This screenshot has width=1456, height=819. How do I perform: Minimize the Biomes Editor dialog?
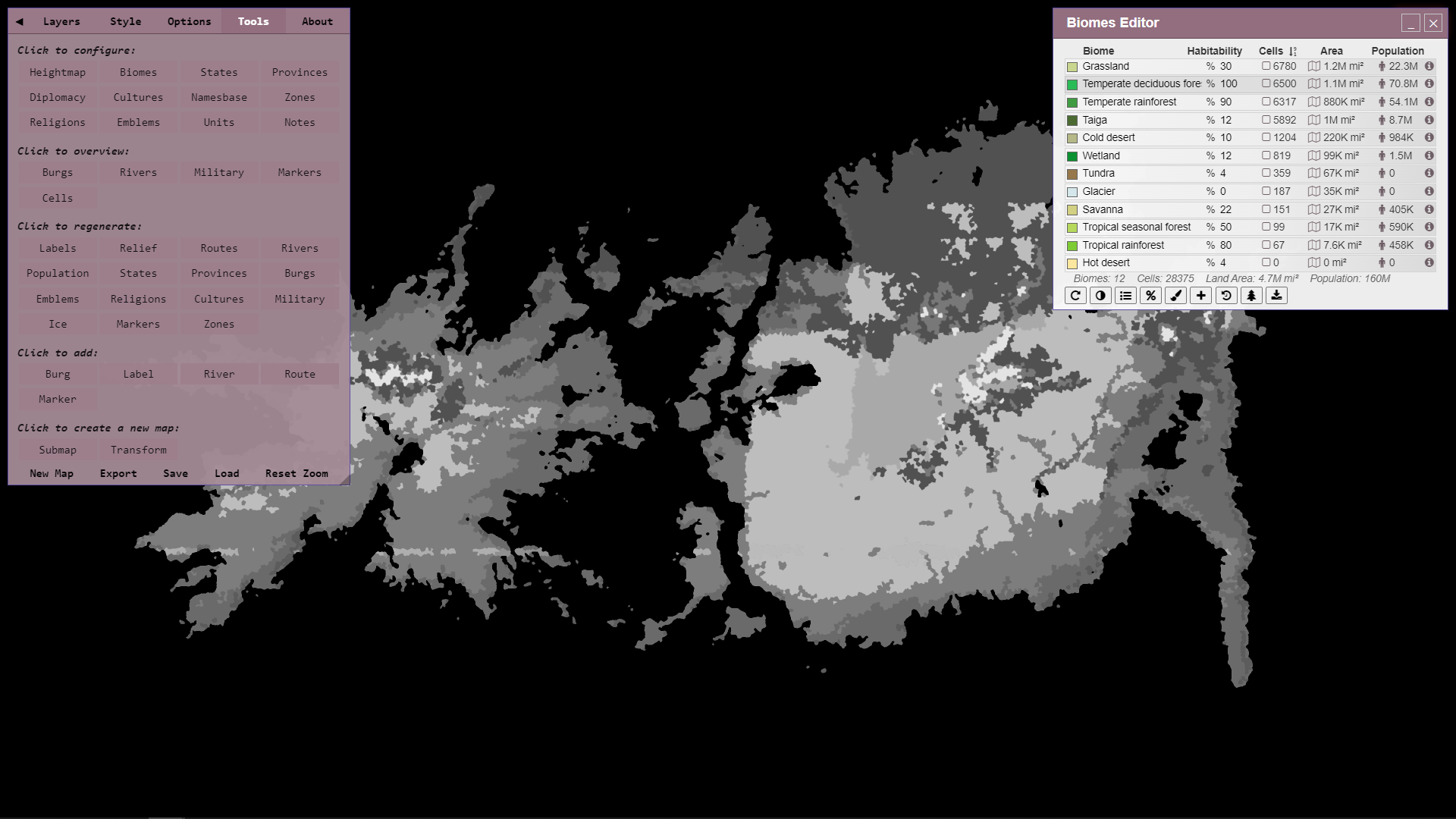click(1410, 23)
